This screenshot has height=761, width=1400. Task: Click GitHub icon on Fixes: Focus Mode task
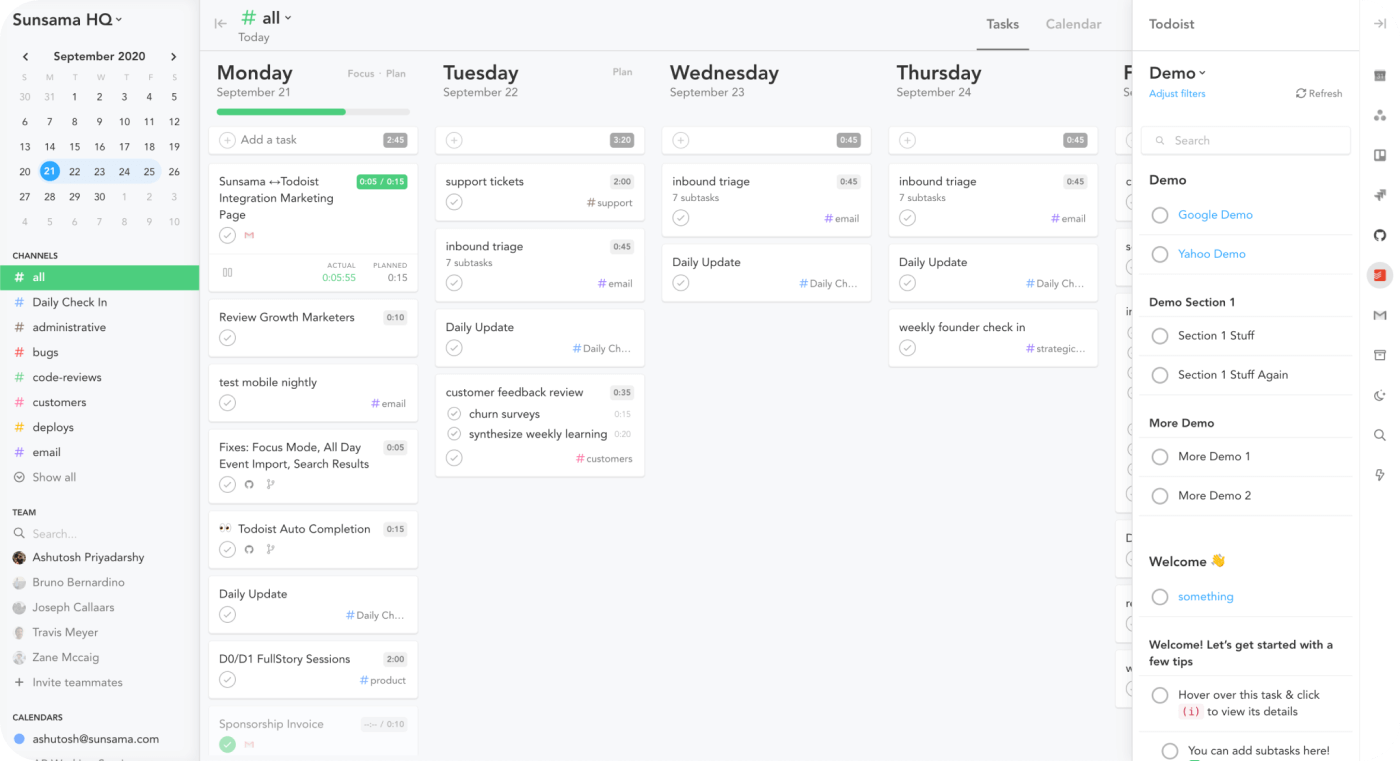(249, 484)
